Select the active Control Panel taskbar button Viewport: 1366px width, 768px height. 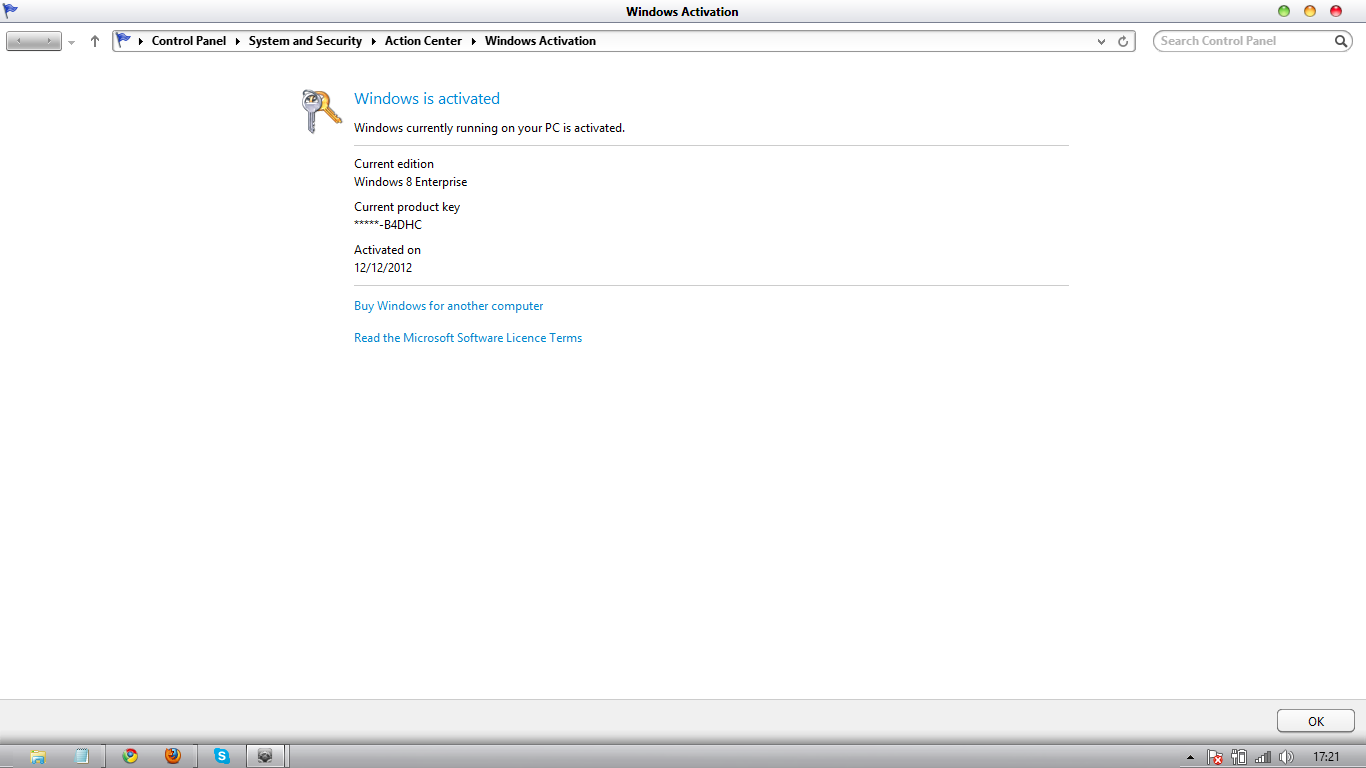[x=266, y=756]
